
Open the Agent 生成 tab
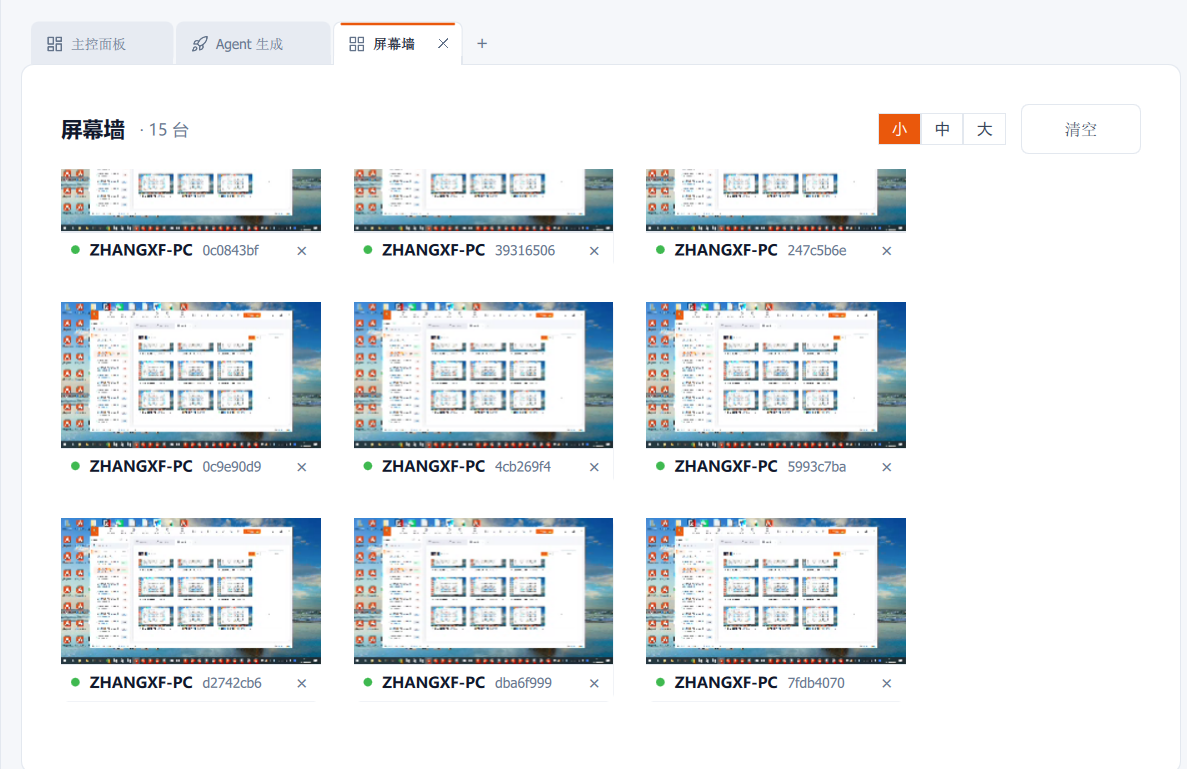[x=254, y=44]
